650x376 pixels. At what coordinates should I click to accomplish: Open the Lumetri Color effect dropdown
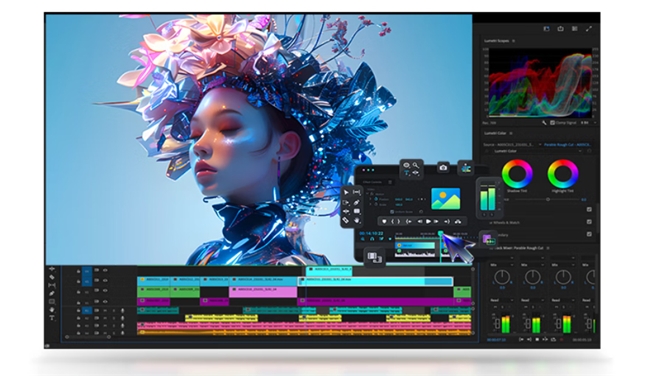[538, 151]
